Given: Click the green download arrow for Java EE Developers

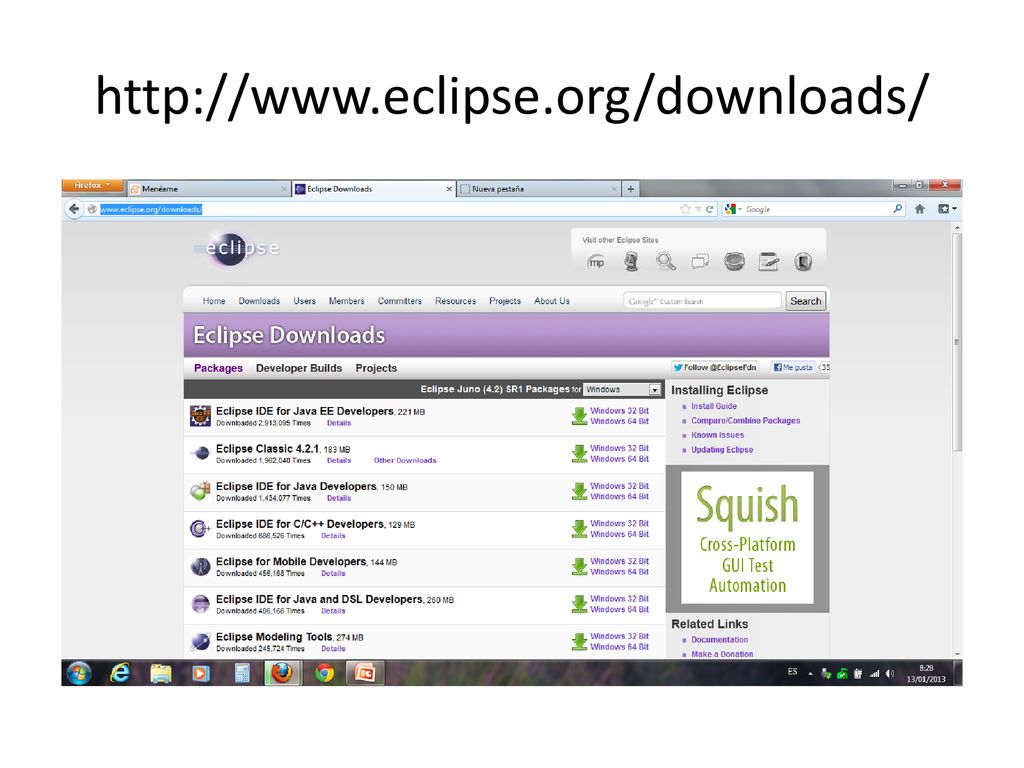Looking at the screenshot, I should 579,416.
